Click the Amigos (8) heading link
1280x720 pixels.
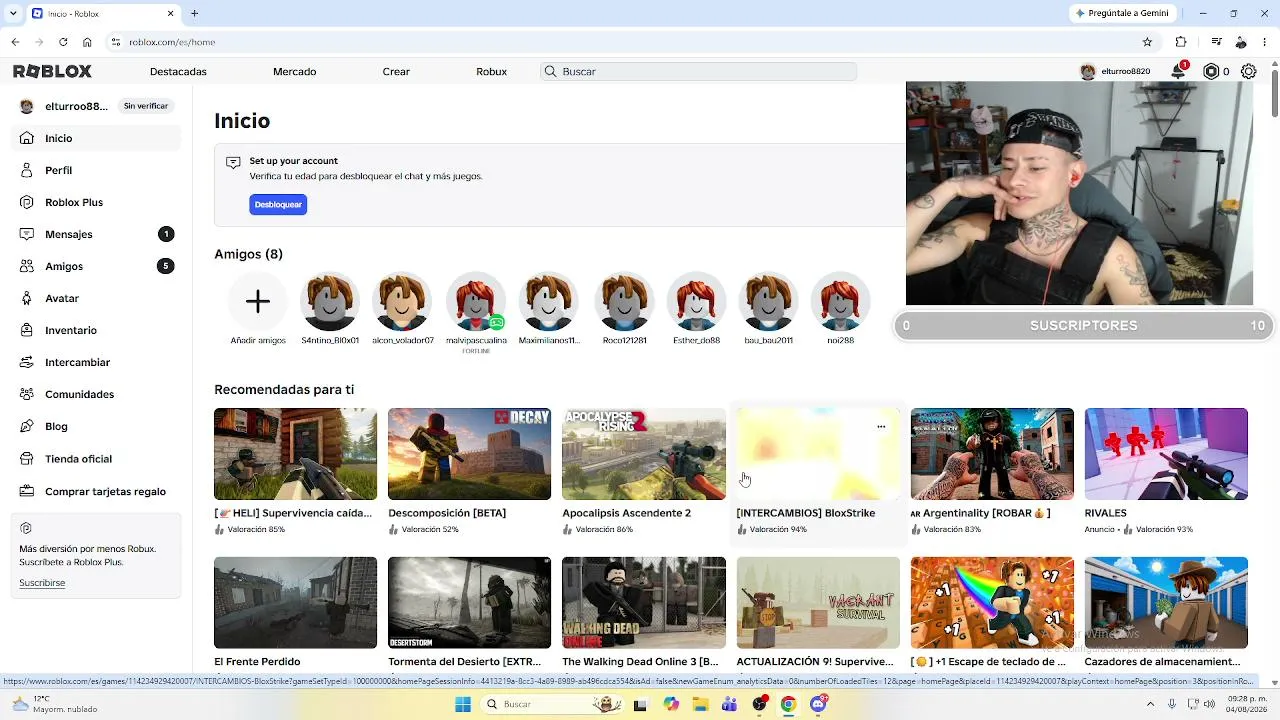(x=248, y=254)
